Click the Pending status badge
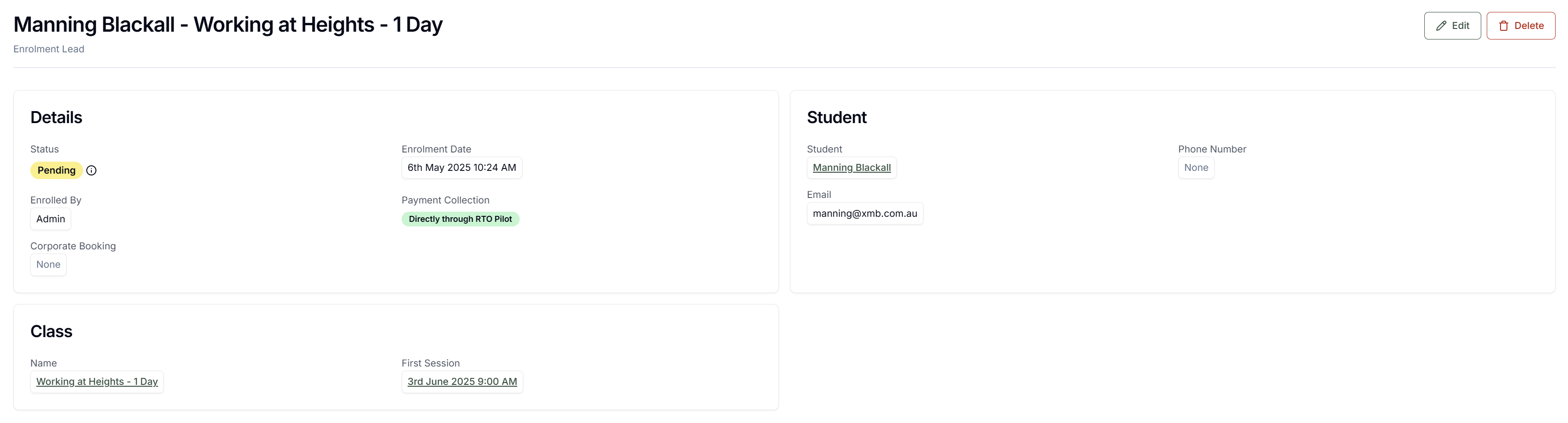 (x=56, y=170)
